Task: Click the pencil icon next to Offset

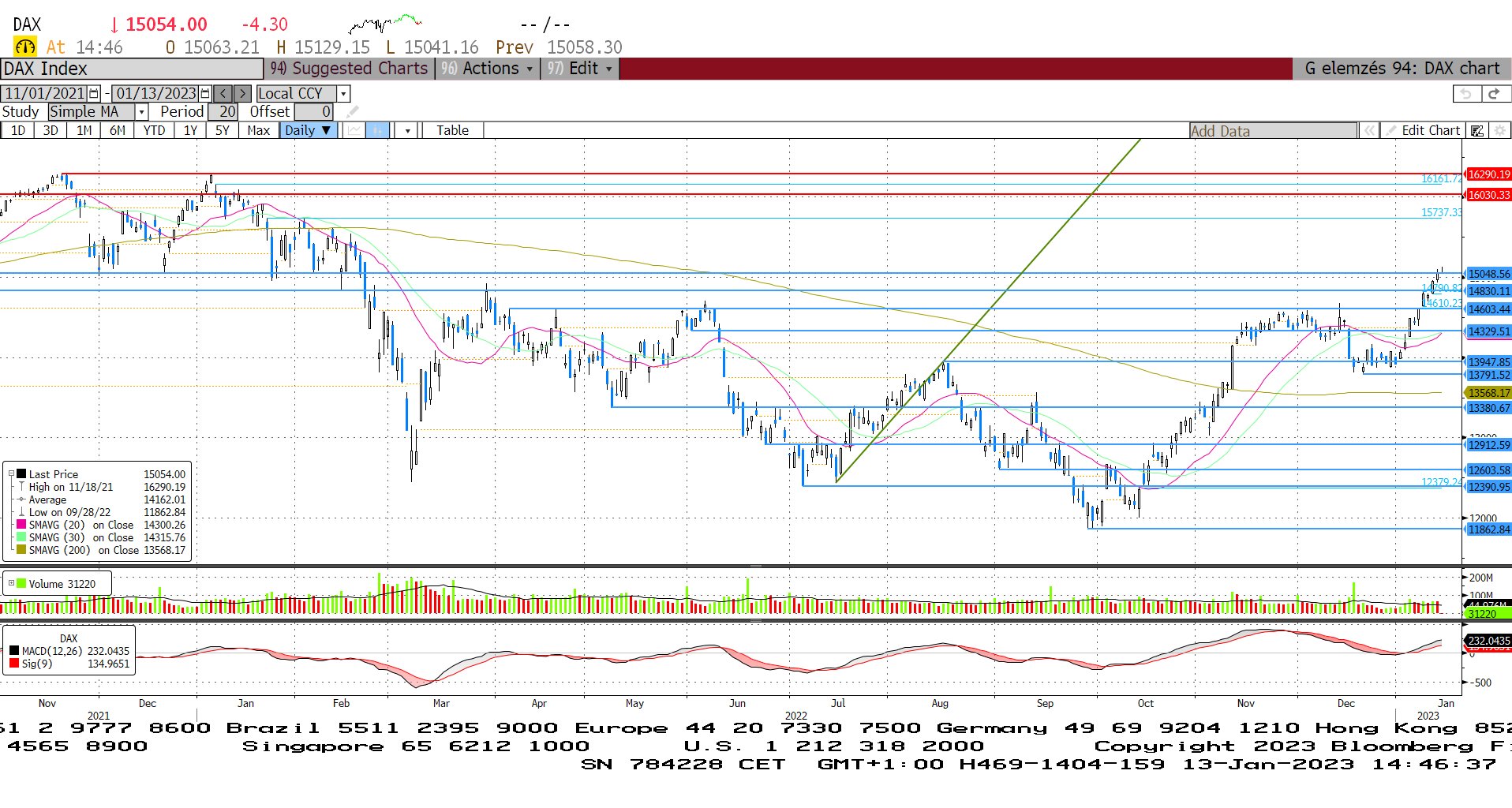Action: (x=353, y=112)
